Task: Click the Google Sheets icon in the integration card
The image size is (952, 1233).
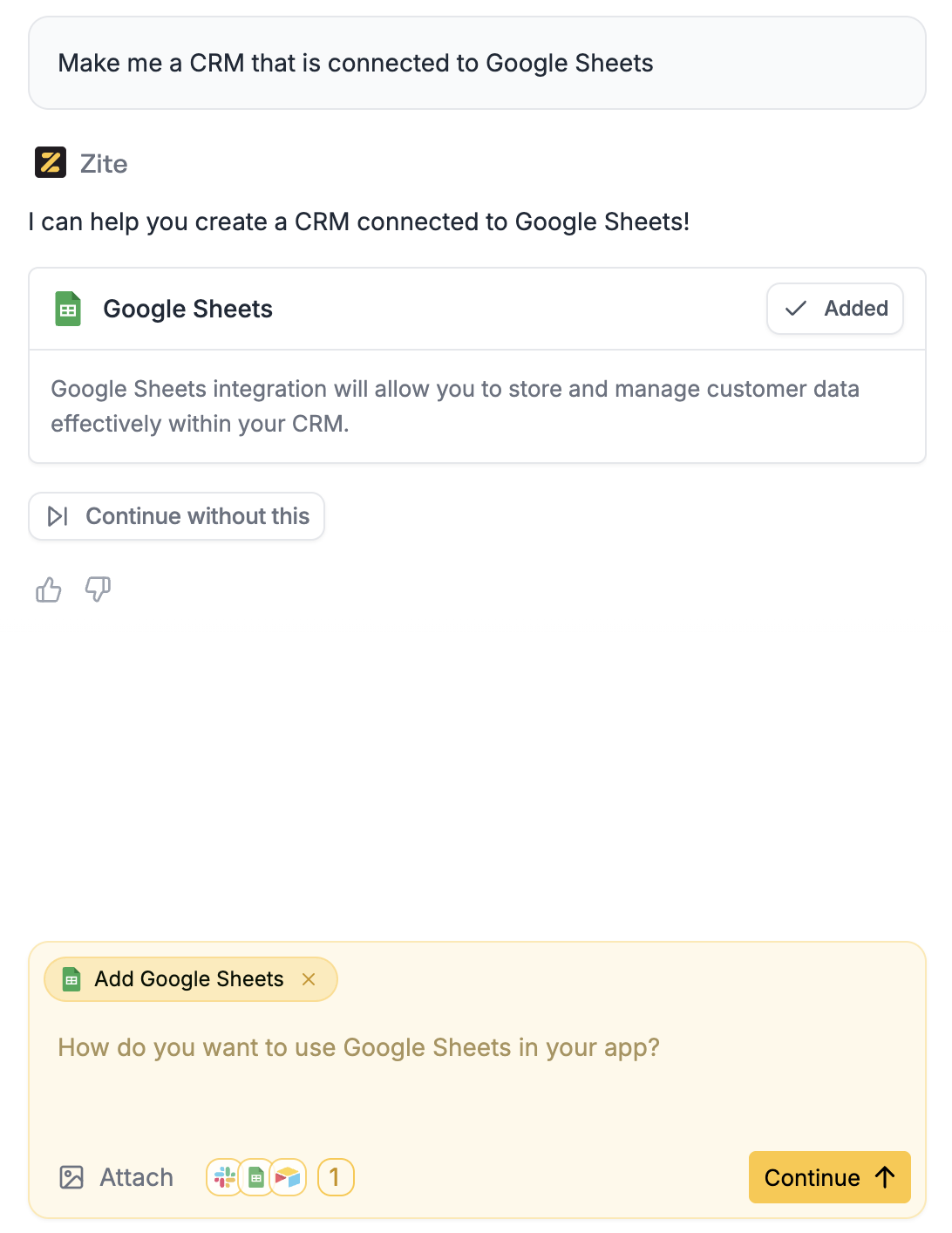Action: [x=67, y=308]
